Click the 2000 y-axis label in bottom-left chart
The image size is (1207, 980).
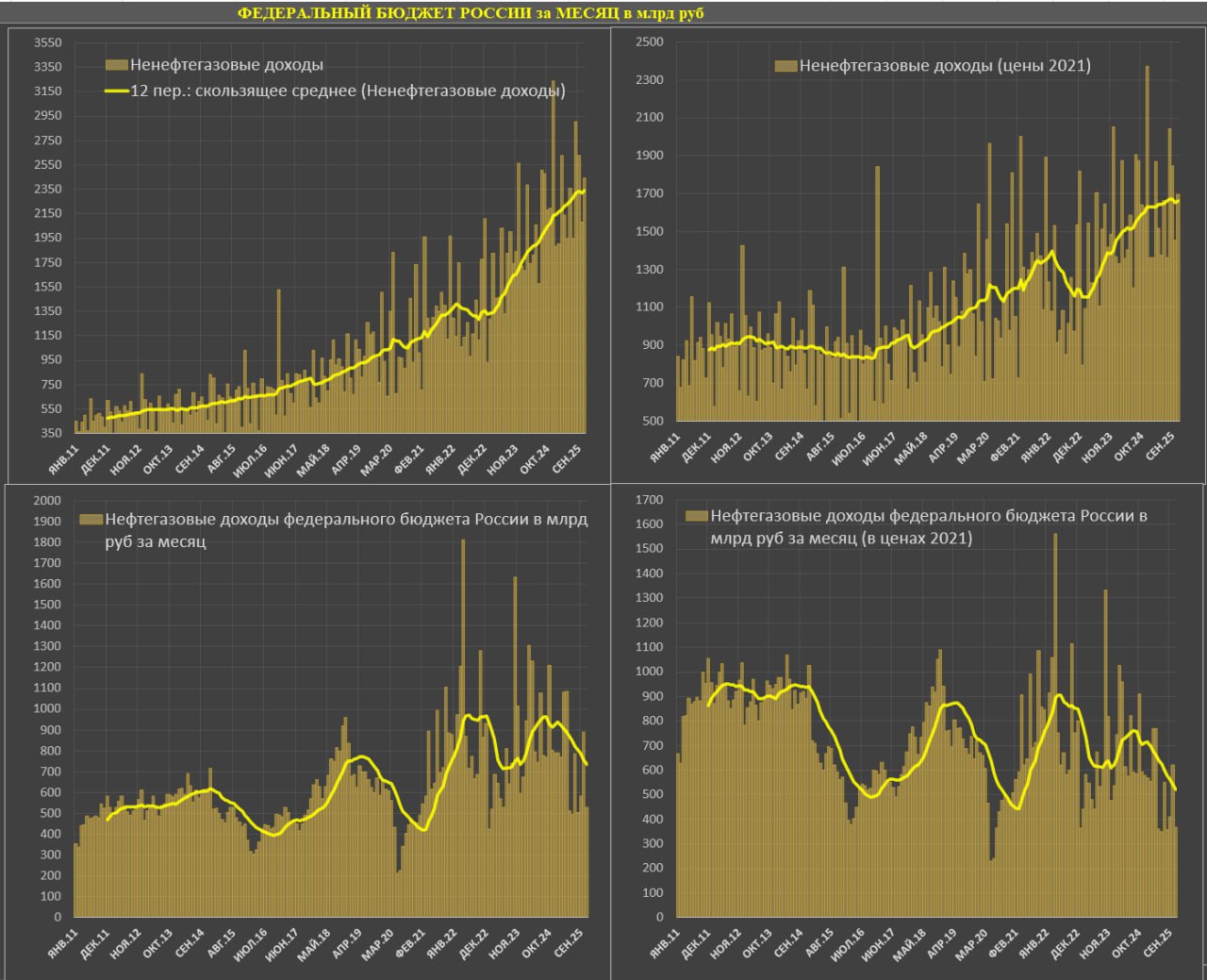click(47, 500)
